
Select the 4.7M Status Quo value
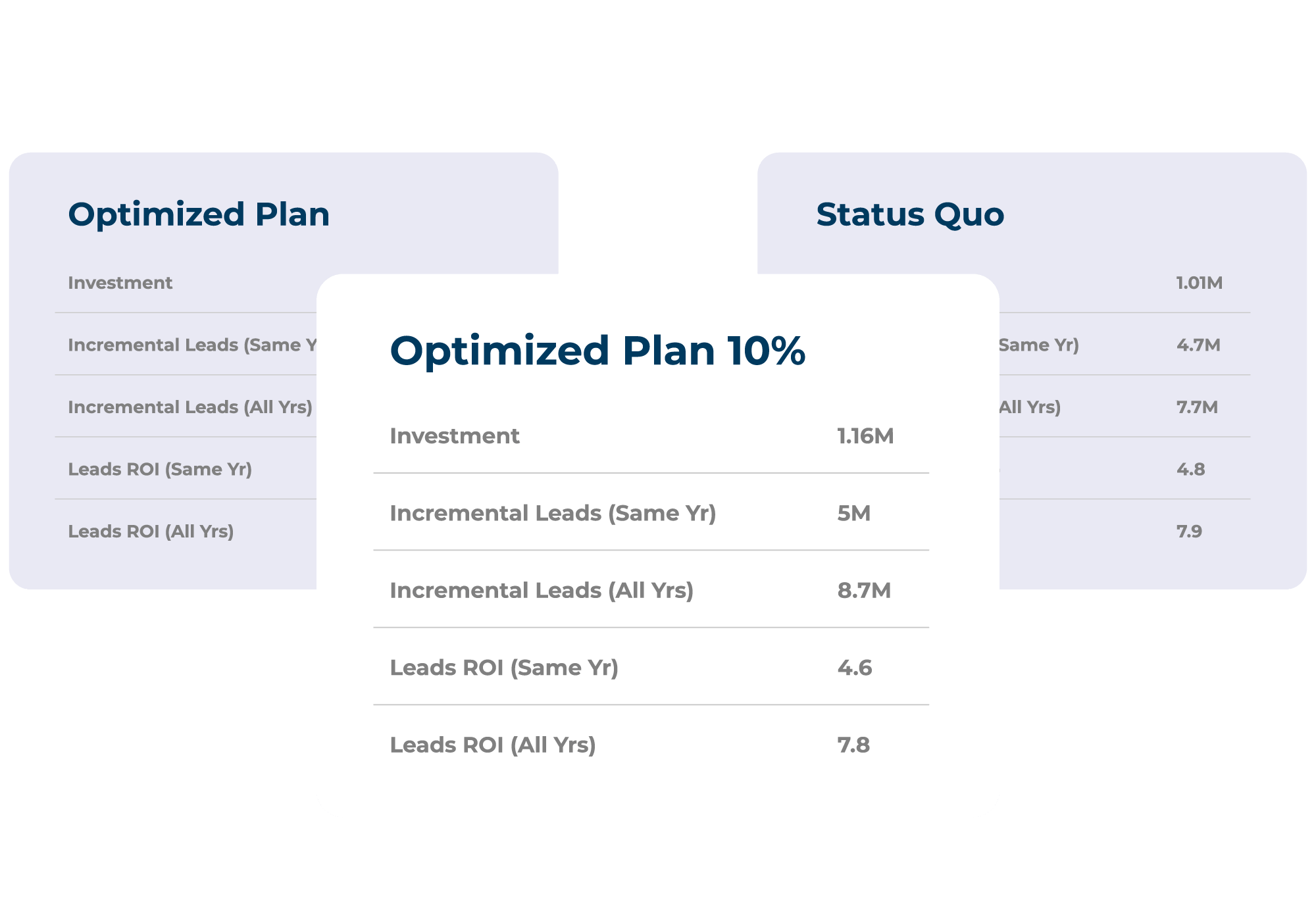point(1198,345)
